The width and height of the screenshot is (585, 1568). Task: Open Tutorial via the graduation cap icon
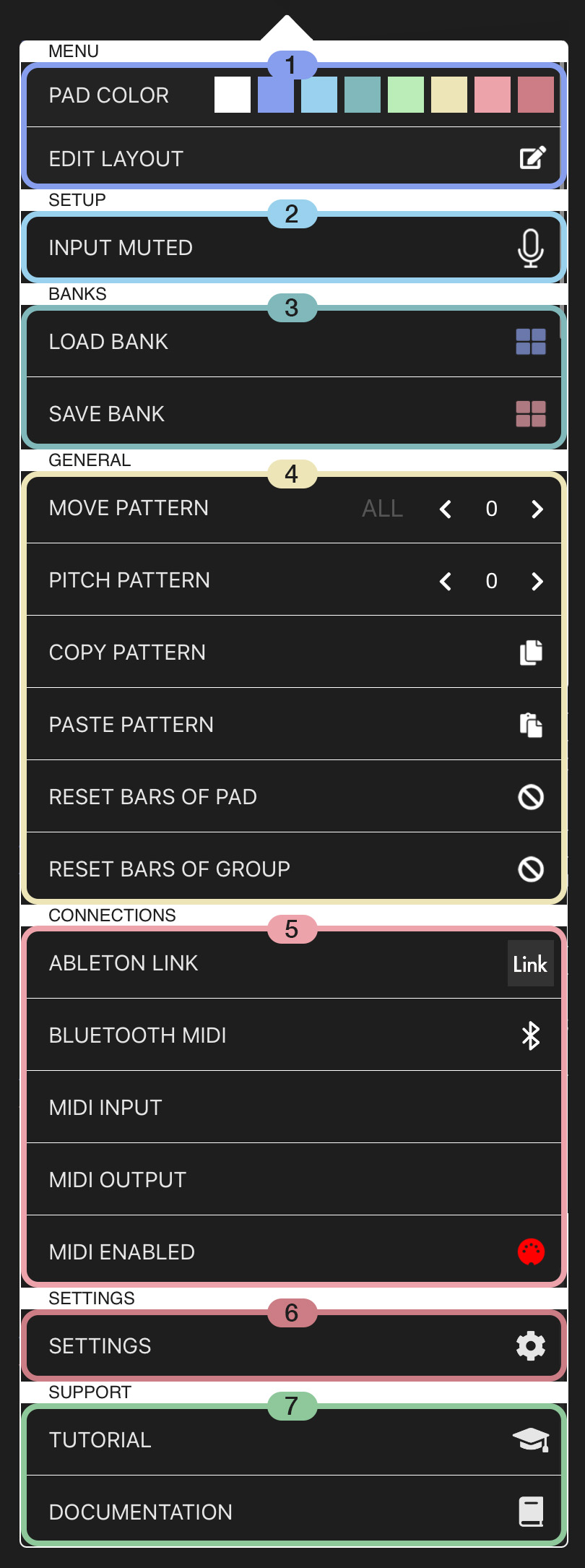[x=531, y=1439]
